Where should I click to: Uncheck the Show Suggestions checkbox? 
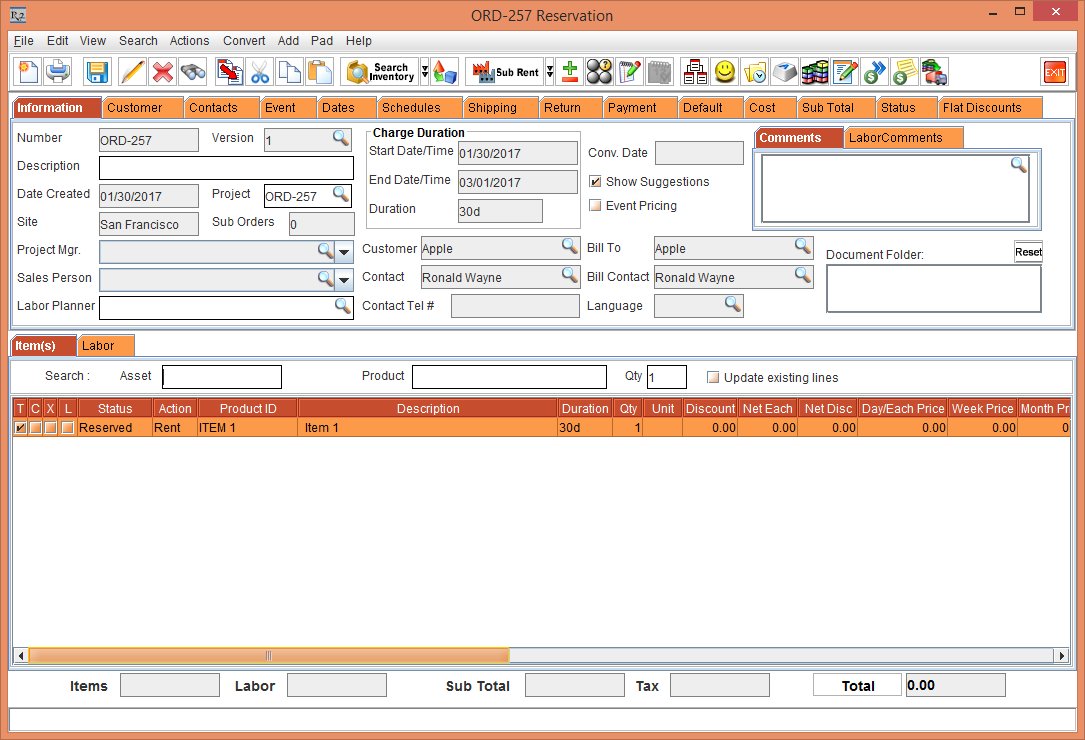tap(596, 182)
